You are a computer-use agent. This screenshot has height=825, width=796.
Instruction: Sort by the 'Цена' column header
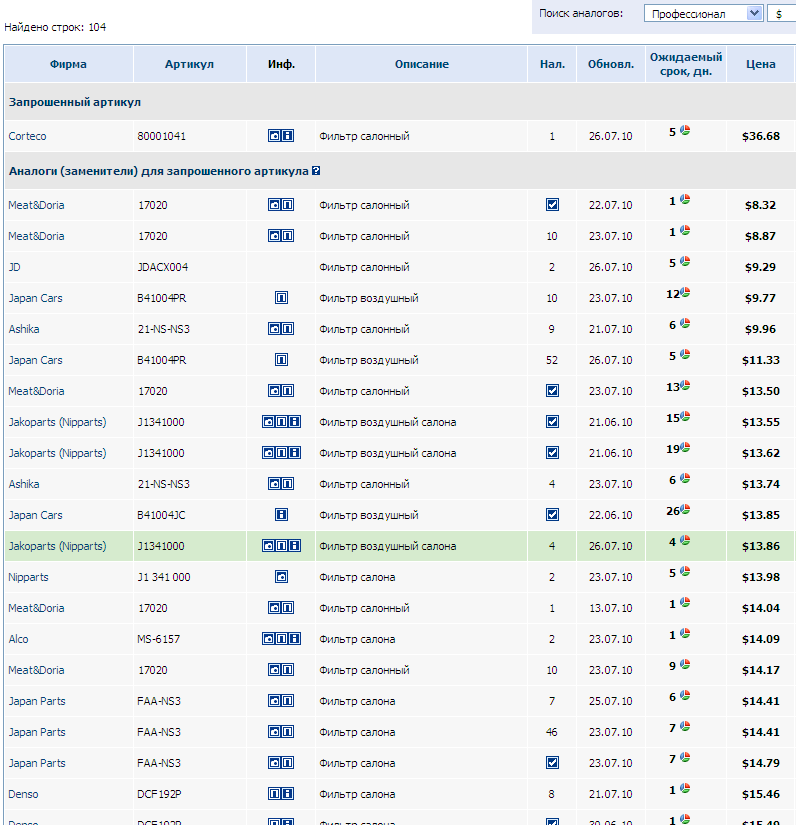[x=761, y=64]
